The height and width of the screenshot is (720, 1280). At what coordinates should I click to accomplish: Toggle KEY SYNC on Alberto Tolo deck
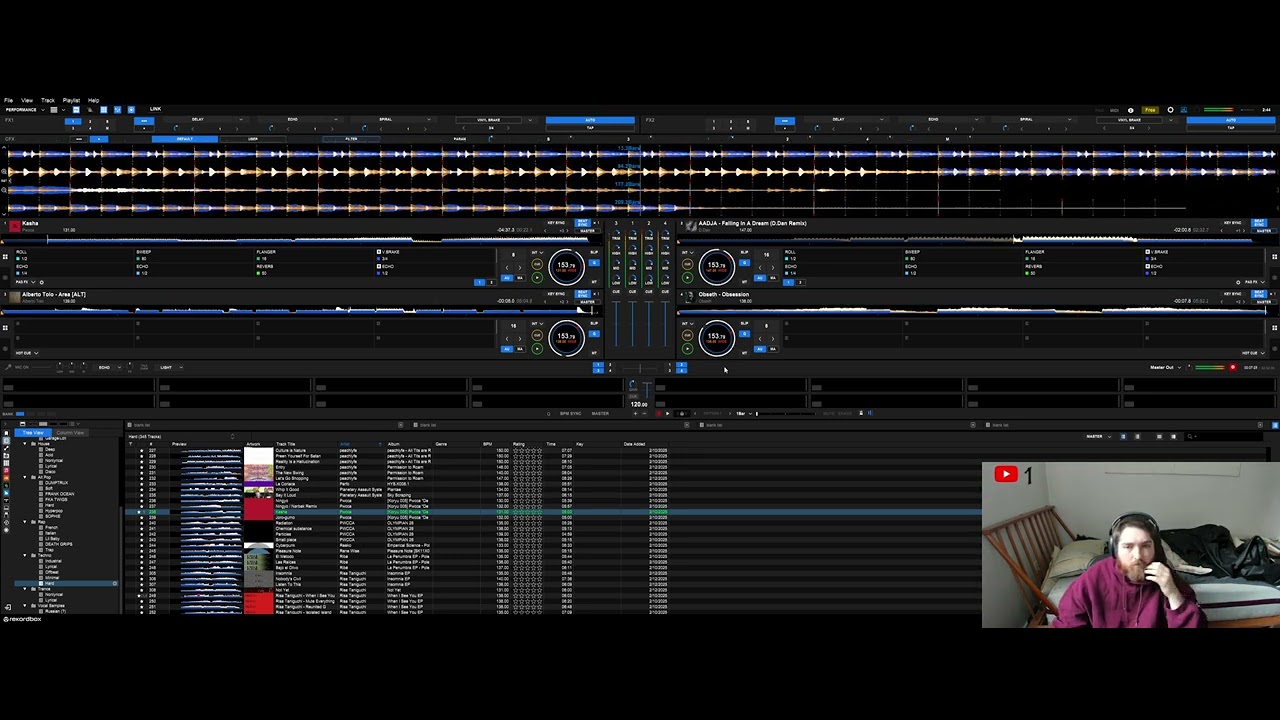click(556, 293)
